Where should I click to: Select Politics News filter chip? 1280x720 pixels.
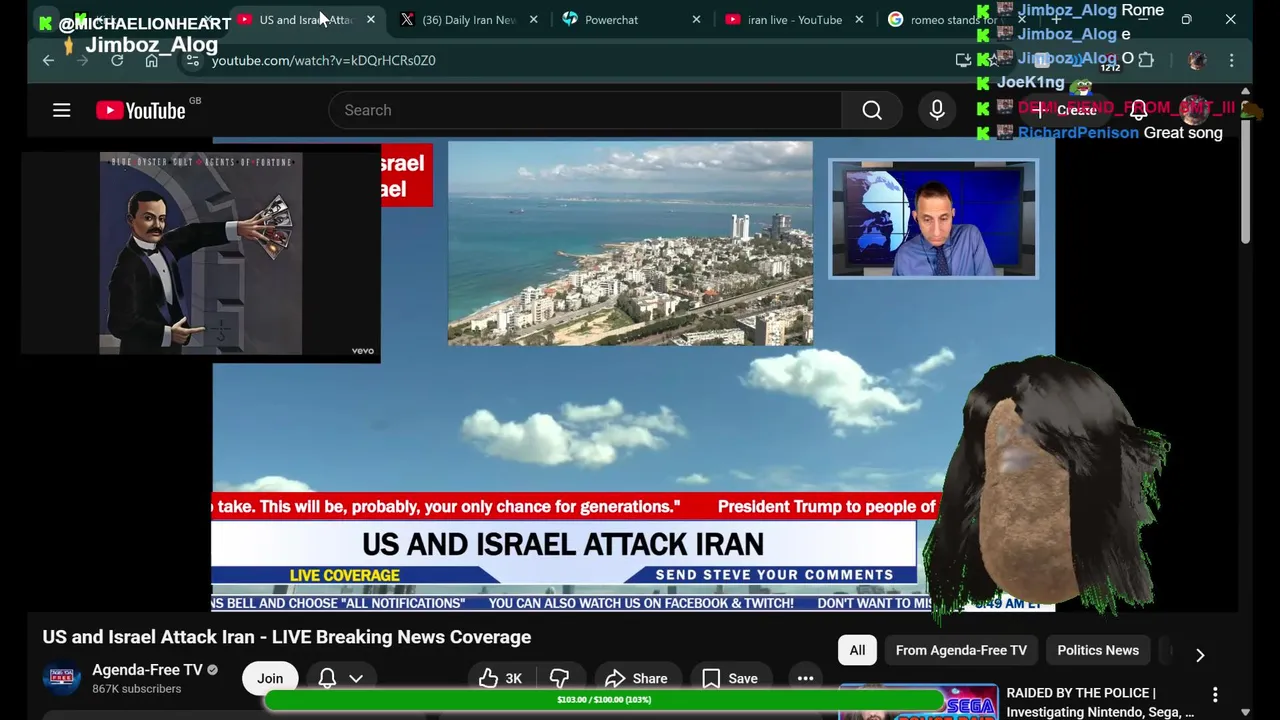tap(1098, 650)
